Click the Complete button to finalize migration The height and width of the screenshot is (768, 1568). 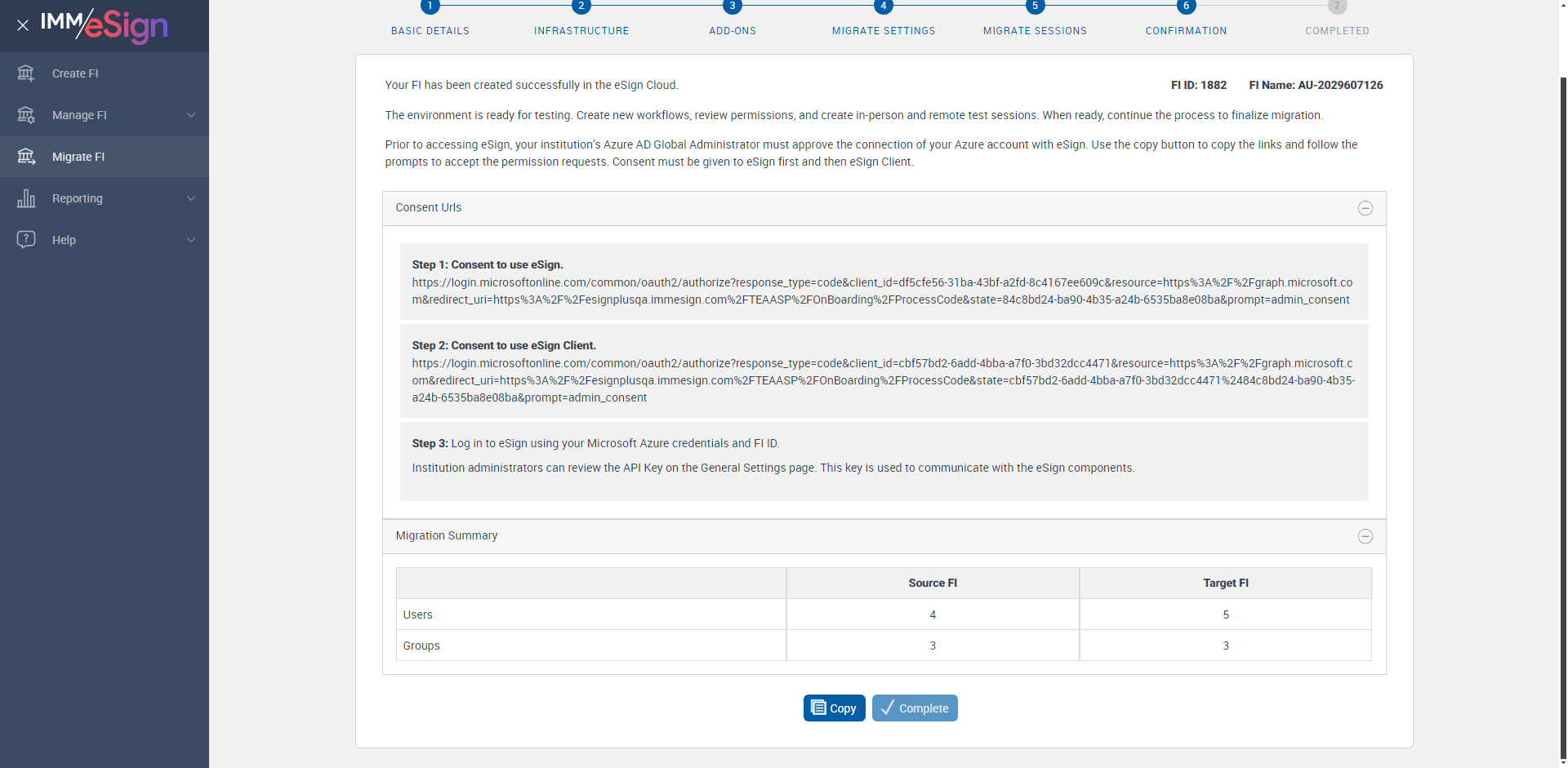pyautogui.click(x=915, y=708)
